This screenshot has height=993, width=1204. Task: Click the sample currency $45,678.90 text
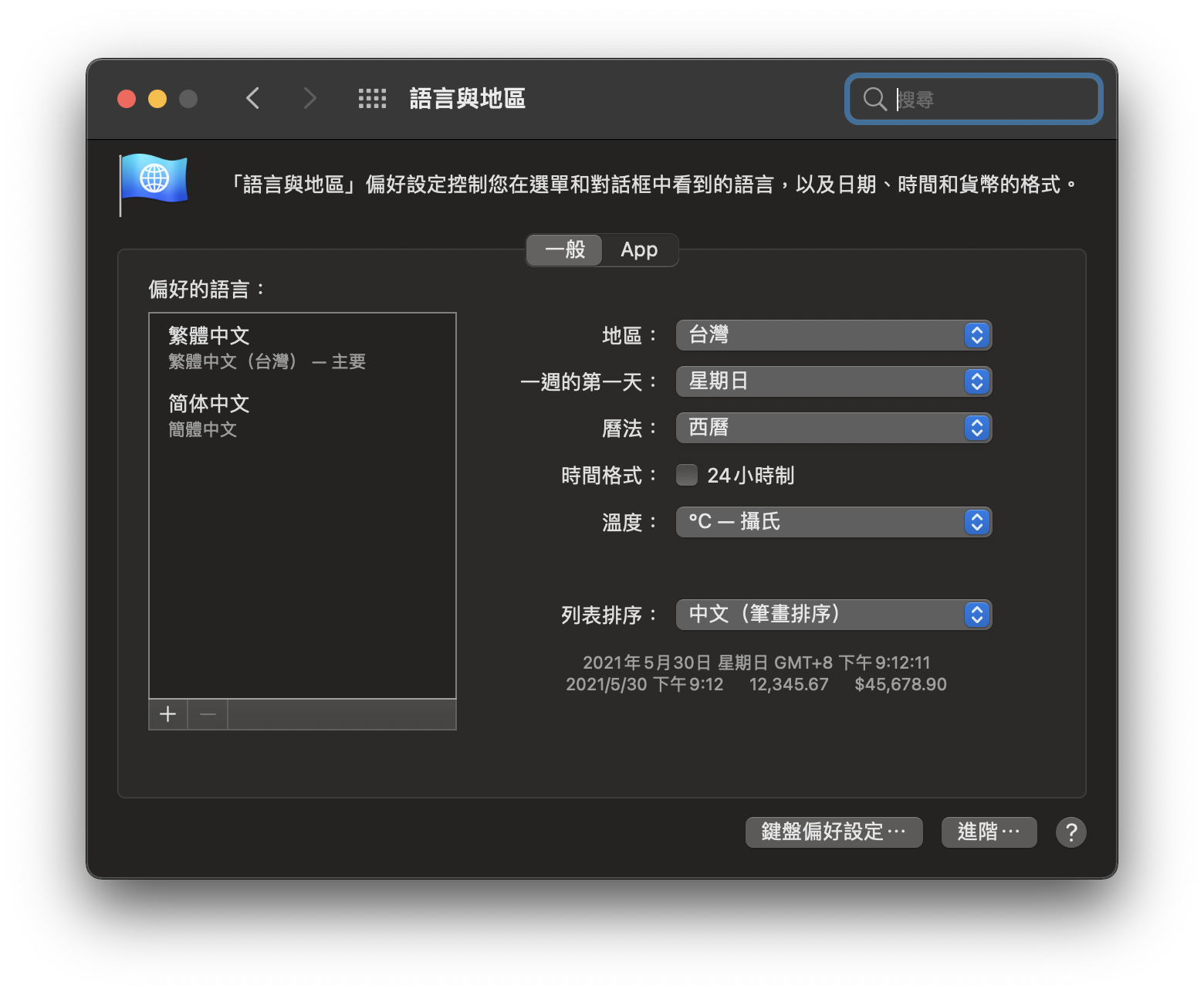click(x=901, y=685)
